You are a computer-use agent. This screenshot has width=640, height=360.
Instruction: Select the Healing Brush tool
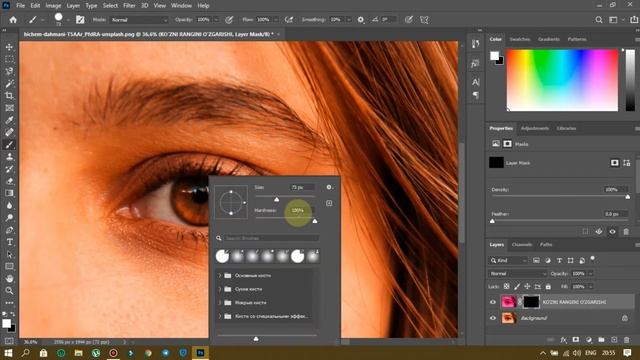9,132
